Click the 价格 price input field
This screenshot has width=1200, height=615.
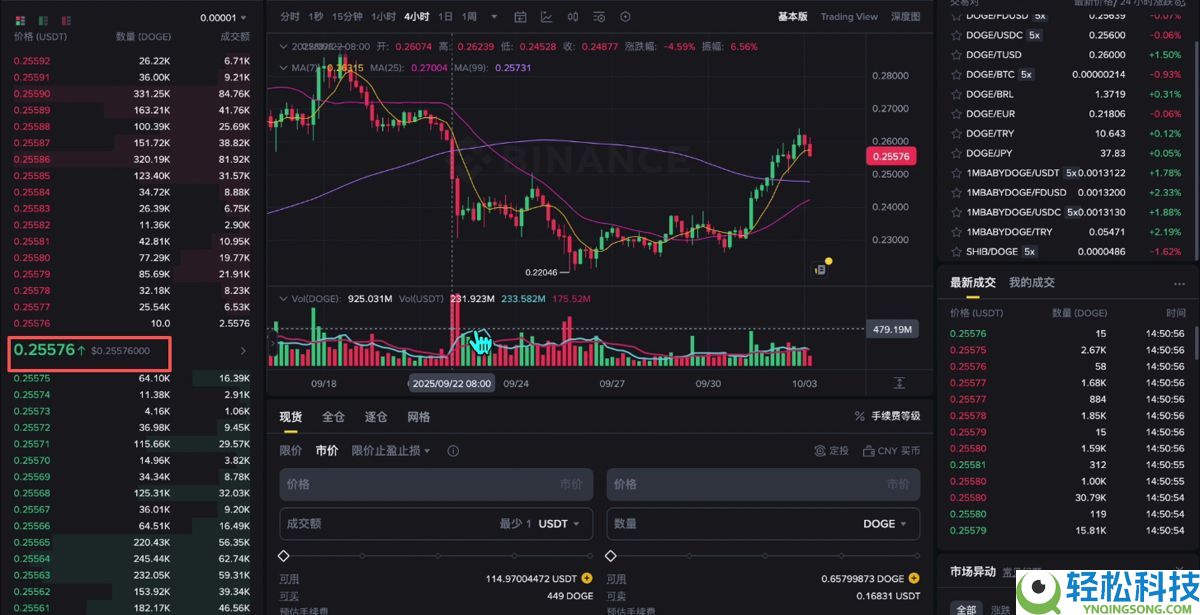click(x=436, y=484)
